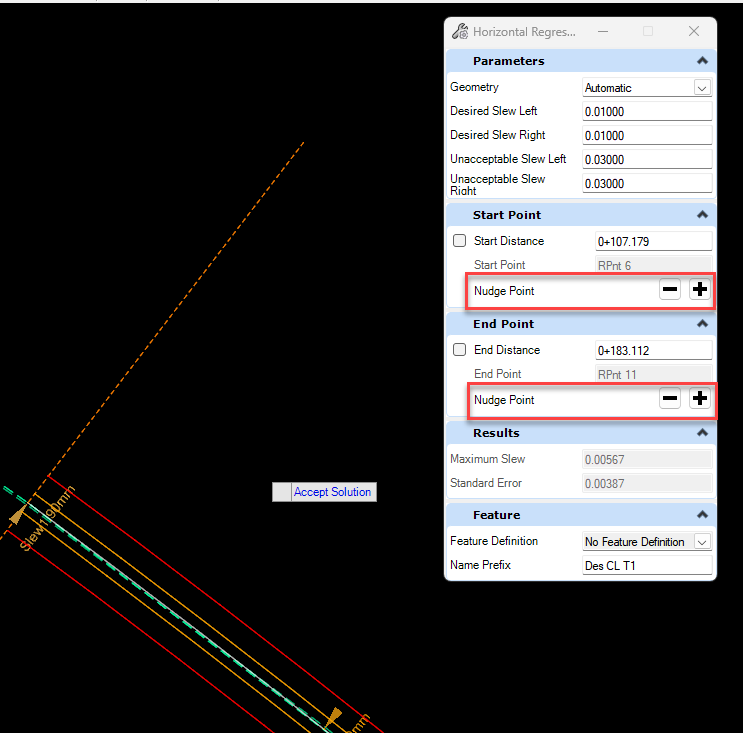Image resolution: width=743 pixels, height=733 pixels.
Task: Click the Desired Slew Right field
Action: [647, 136]
